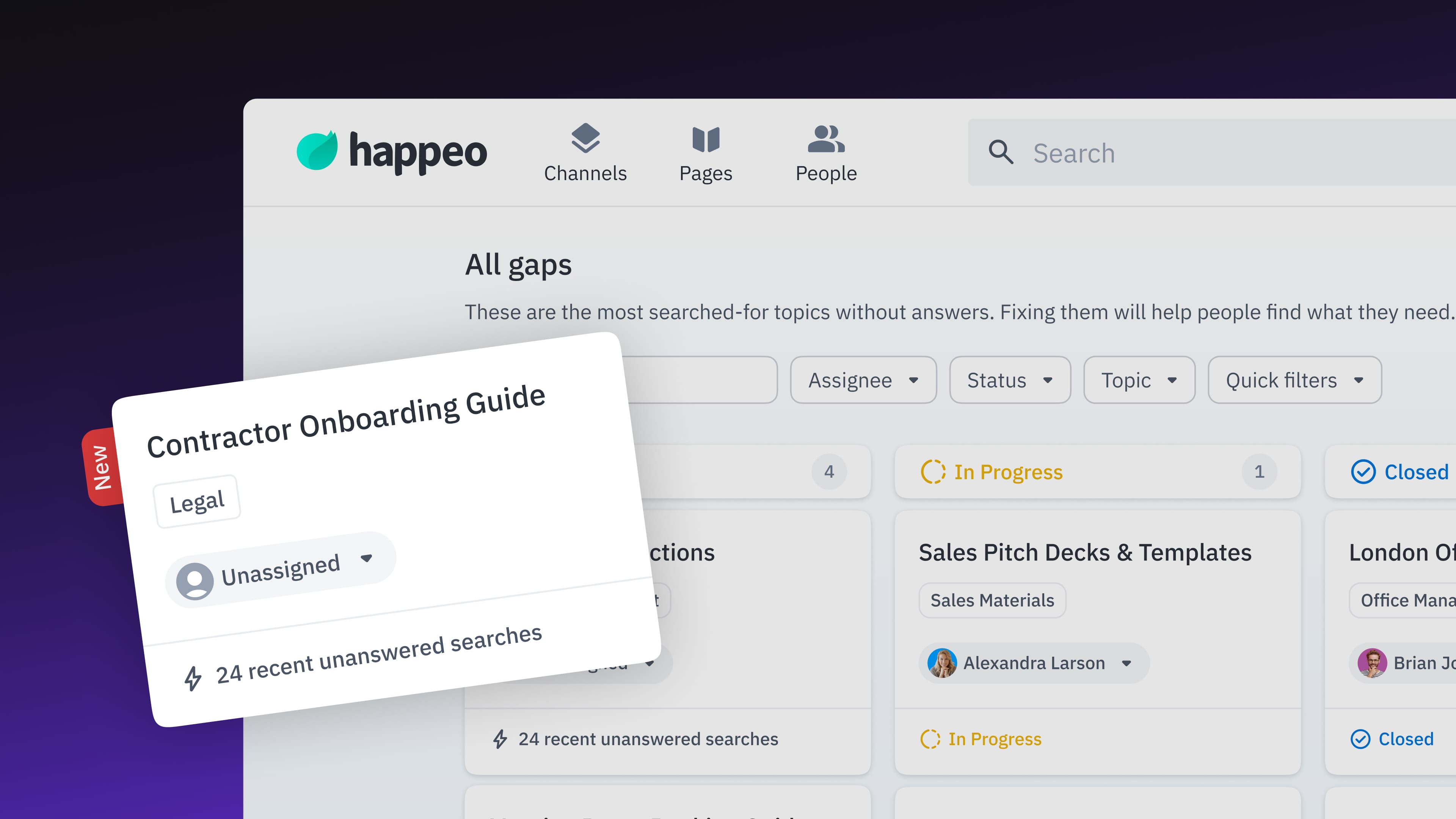Click the Pages book icon

tap(705, 139)
